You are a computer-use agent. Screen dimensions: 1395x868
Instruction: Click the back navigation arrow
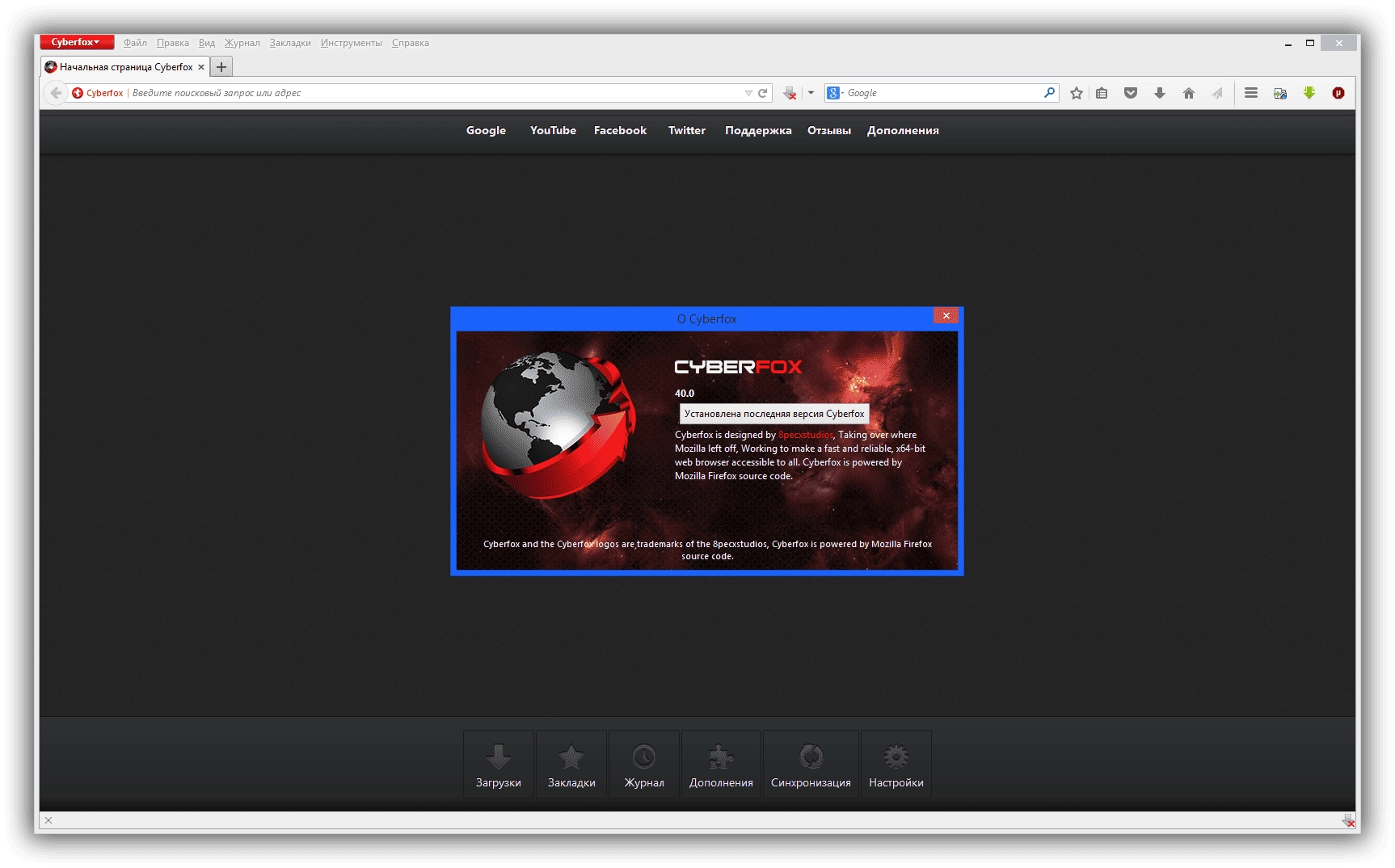tap(55, 93)
